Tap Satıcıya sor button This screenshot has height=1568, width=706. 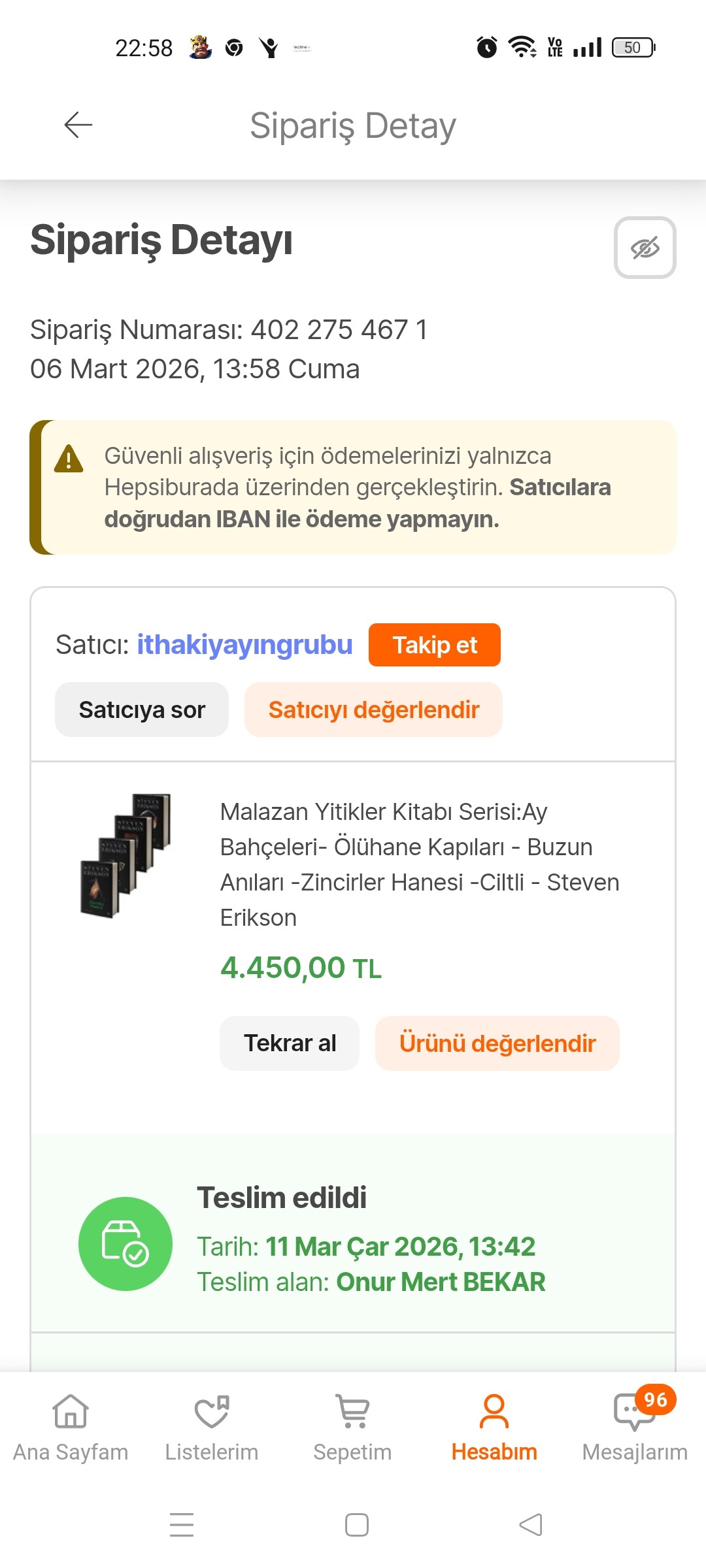pos(142,710)
